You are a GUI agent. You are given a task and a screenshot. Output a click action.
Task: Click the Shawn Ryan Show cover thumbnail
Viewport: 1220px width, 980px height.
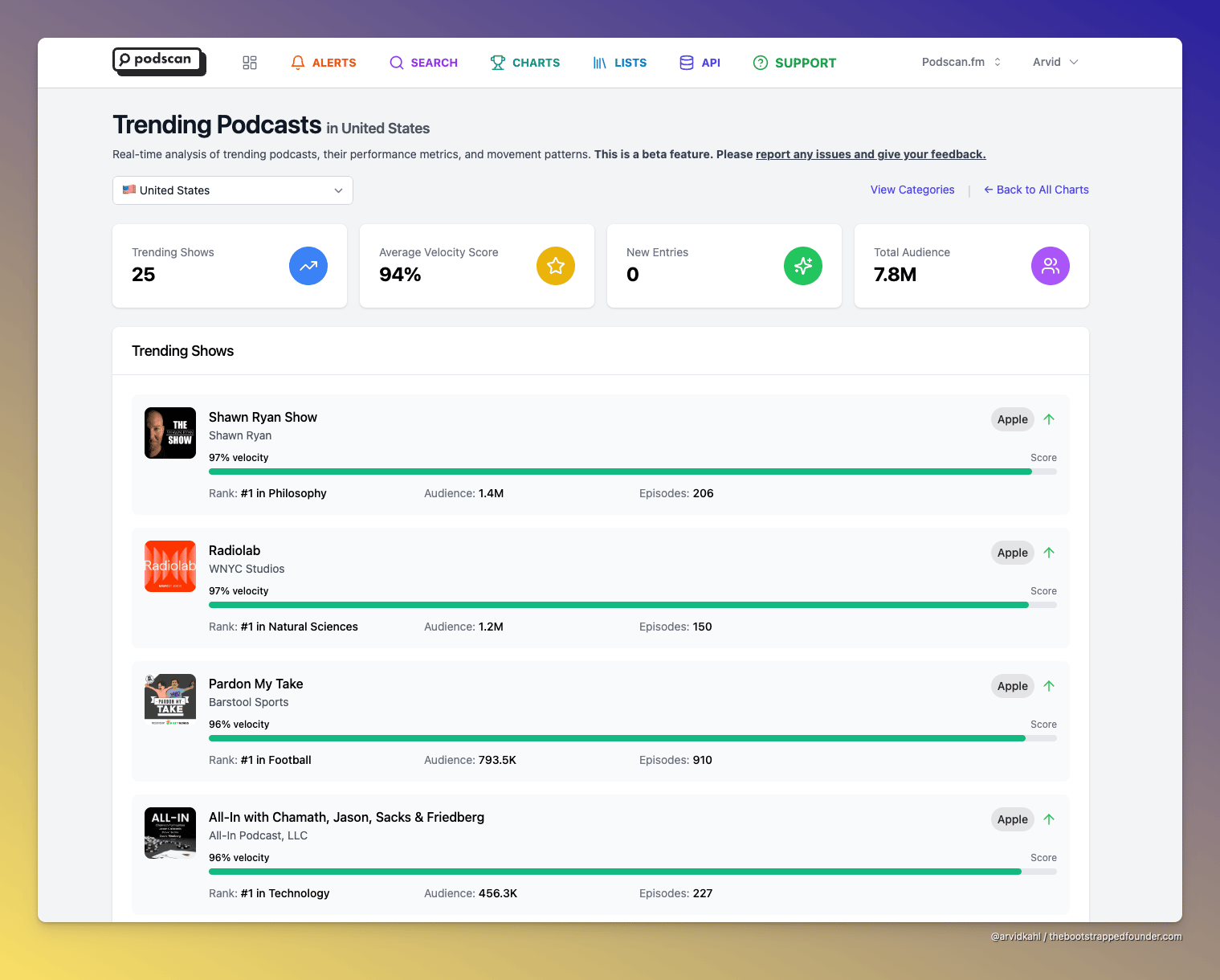170,433
